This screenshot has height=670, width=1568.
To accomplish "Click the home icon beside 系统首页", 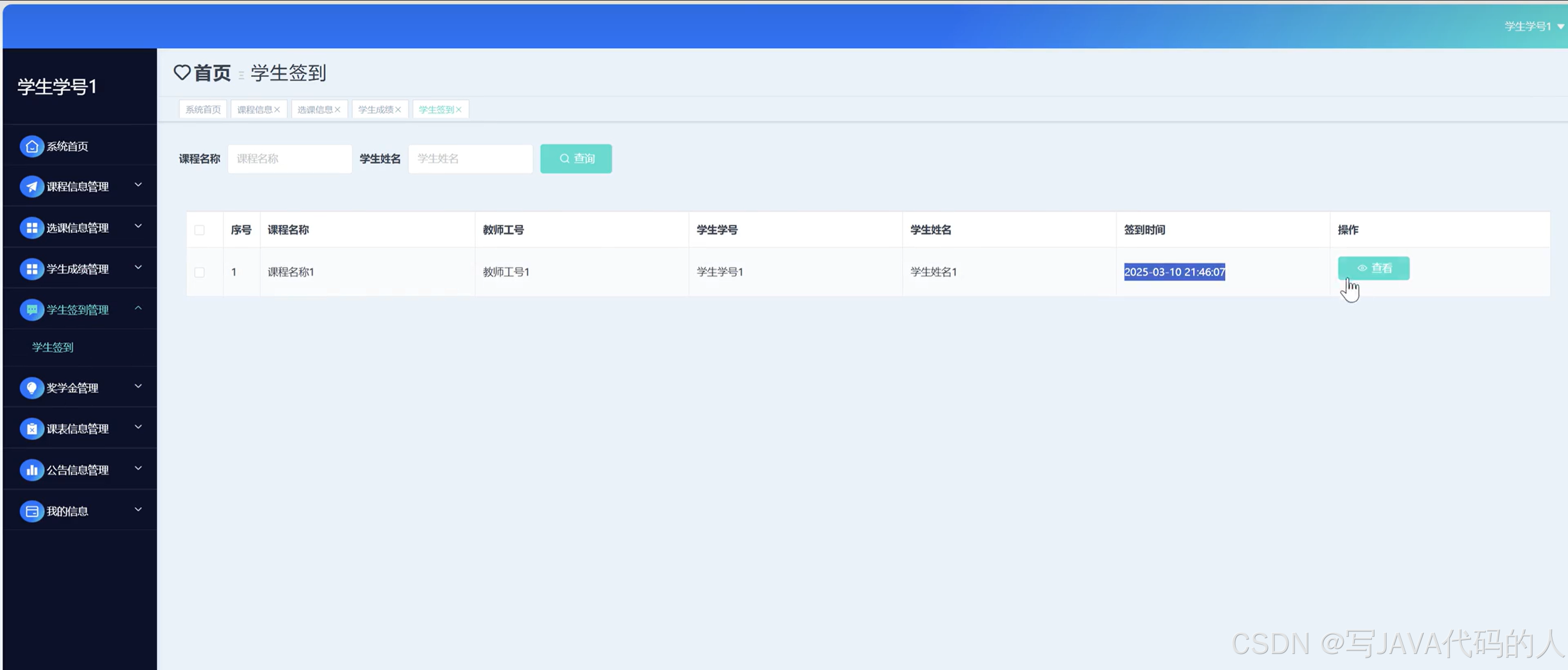I will [x=32, y=146].
